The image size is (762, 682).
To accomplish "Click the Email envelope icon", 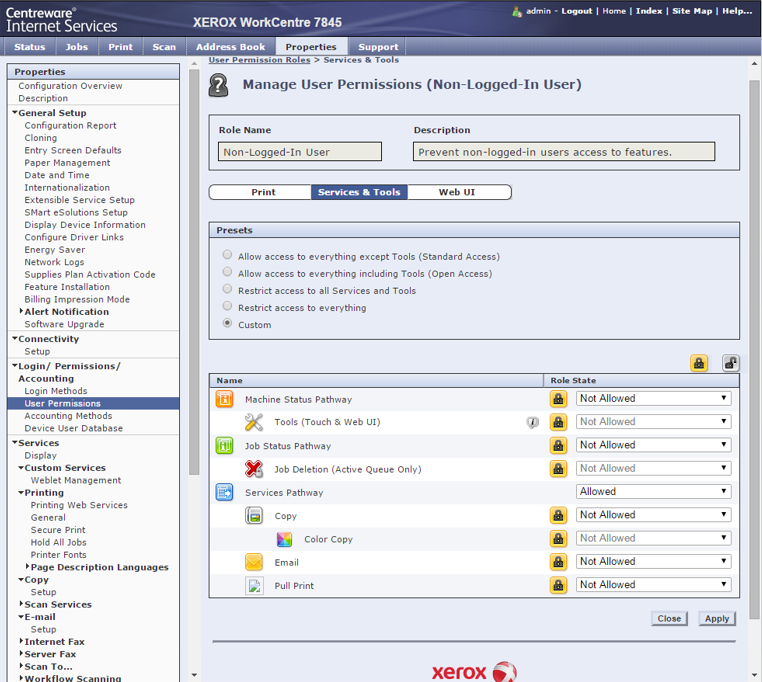I will (254, 562).
